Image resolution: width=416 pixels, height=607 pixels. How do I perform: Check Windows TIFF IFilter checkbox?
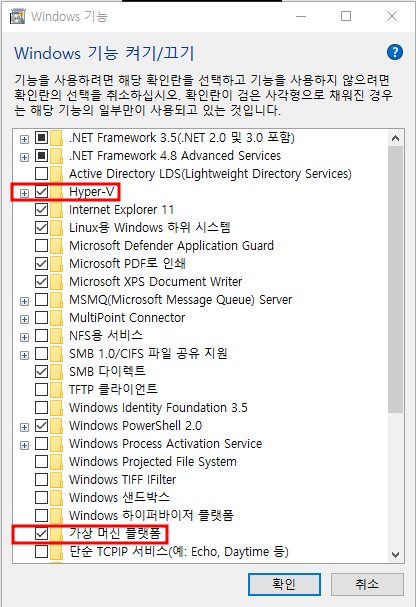pos(41,479)
